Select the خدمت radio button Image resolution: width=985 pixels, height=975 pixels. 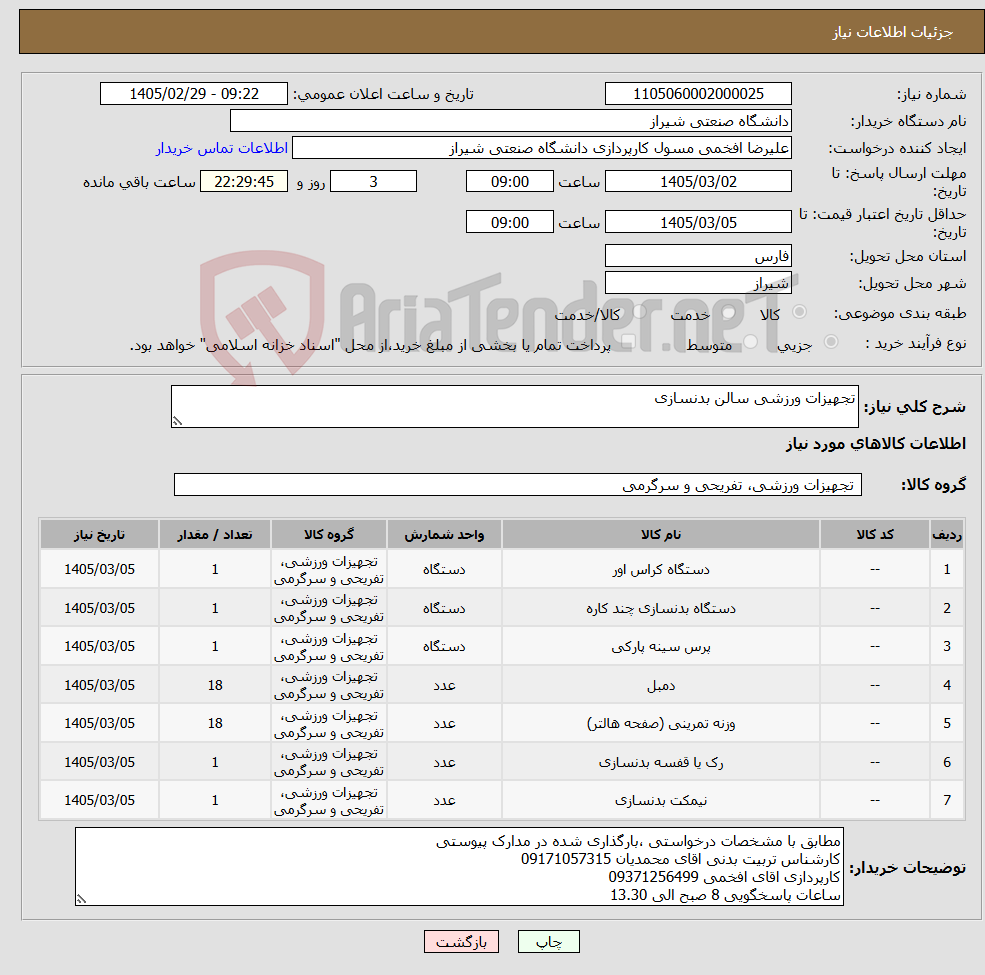click(x=728, y=312)
